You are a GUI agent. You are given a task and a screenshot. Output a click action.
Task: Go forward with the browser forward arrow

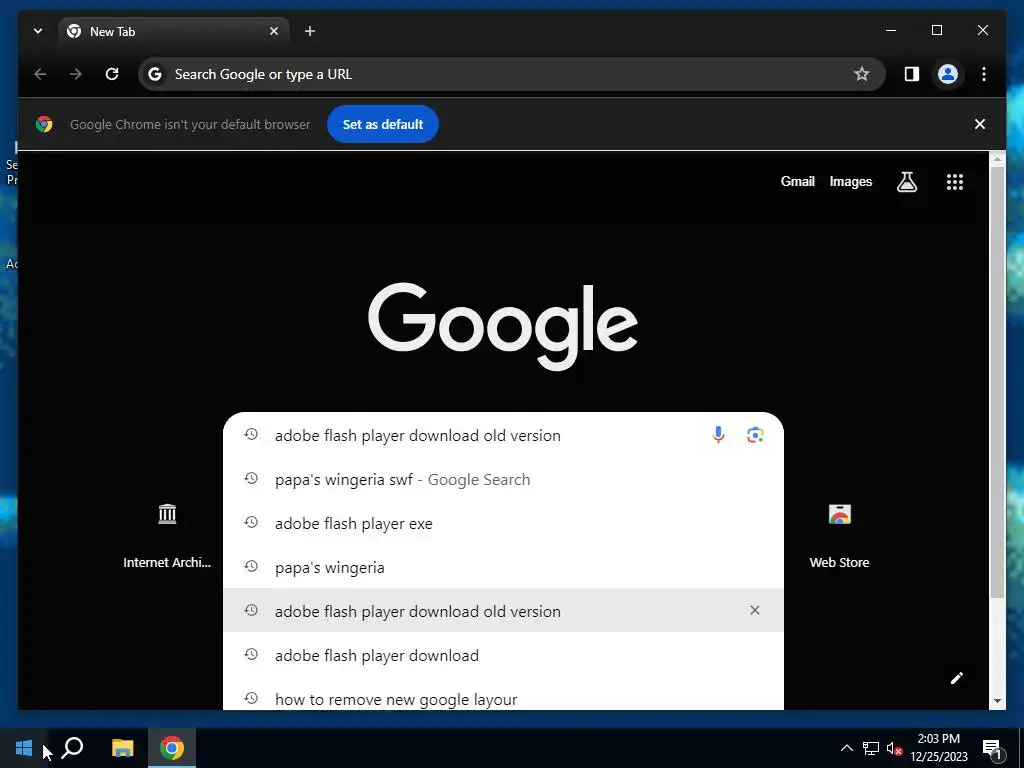(76, 74)
